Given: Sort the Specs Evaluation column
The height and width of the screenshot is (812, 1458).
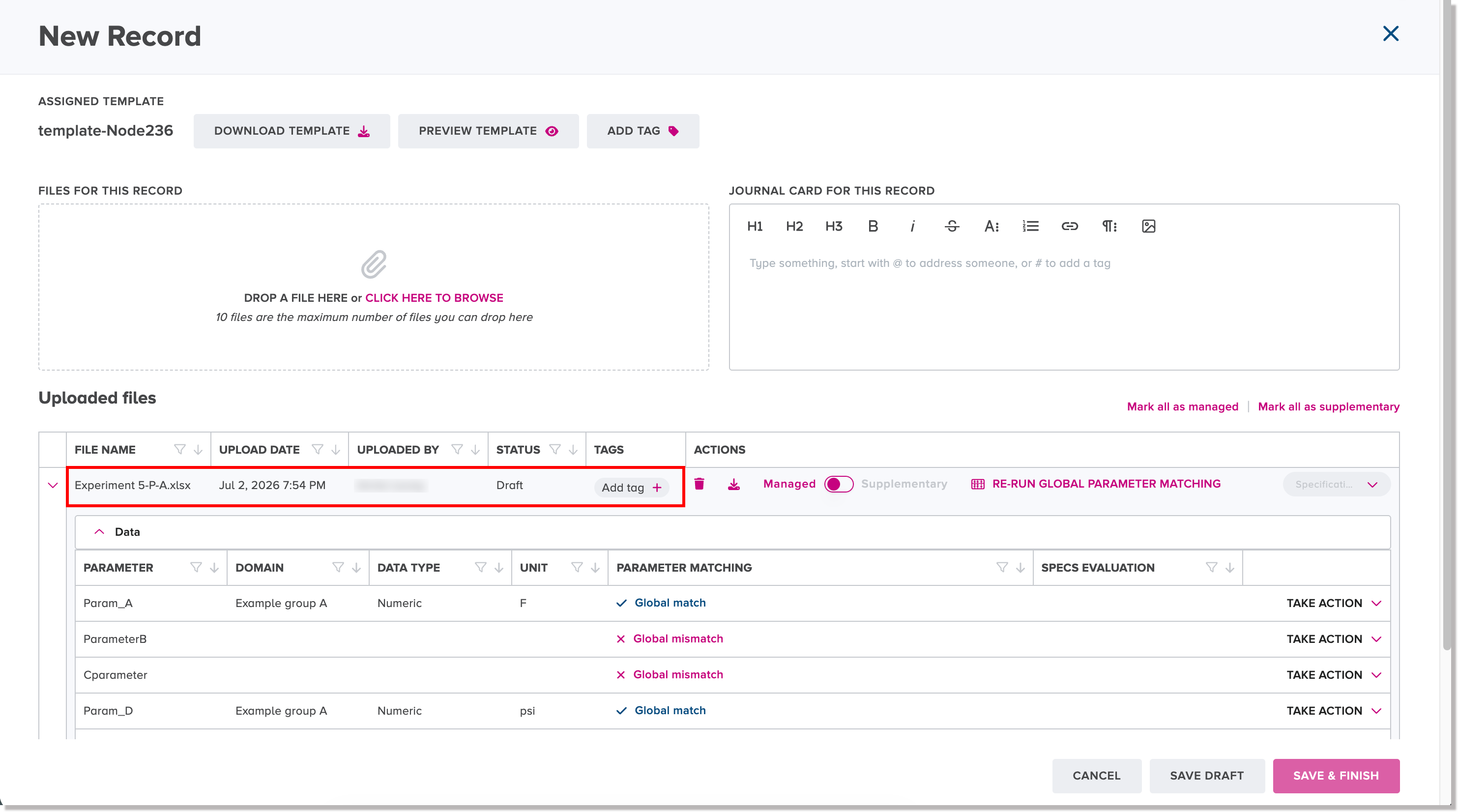Looking at the screenshot, I should click(x=1229, y=567).
